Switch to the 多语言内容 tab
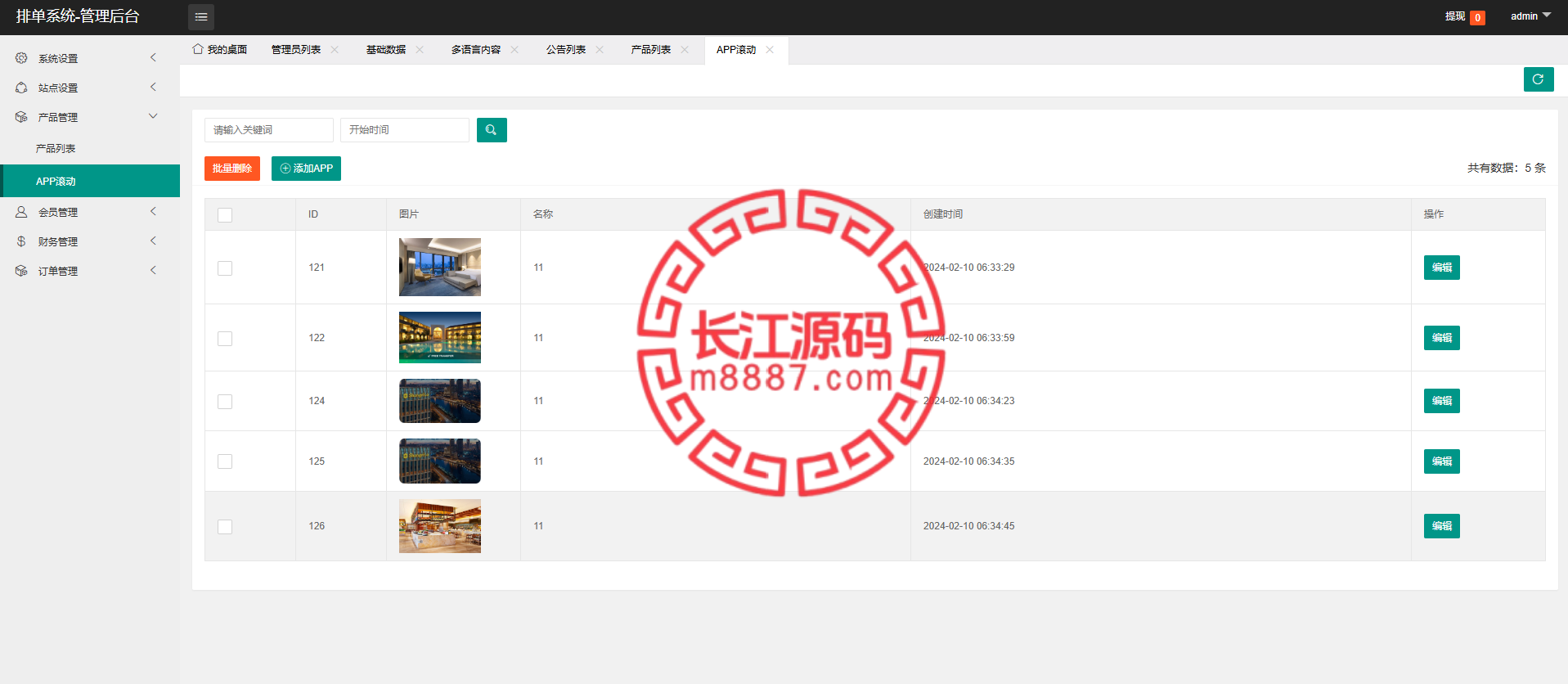This screenshot has height=684, width=1568. tap(476, 50)
